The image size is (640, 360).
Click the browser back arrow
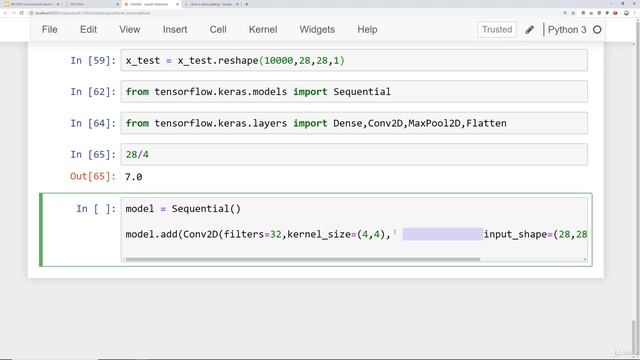pyautogui.click(x=5, y=13)
